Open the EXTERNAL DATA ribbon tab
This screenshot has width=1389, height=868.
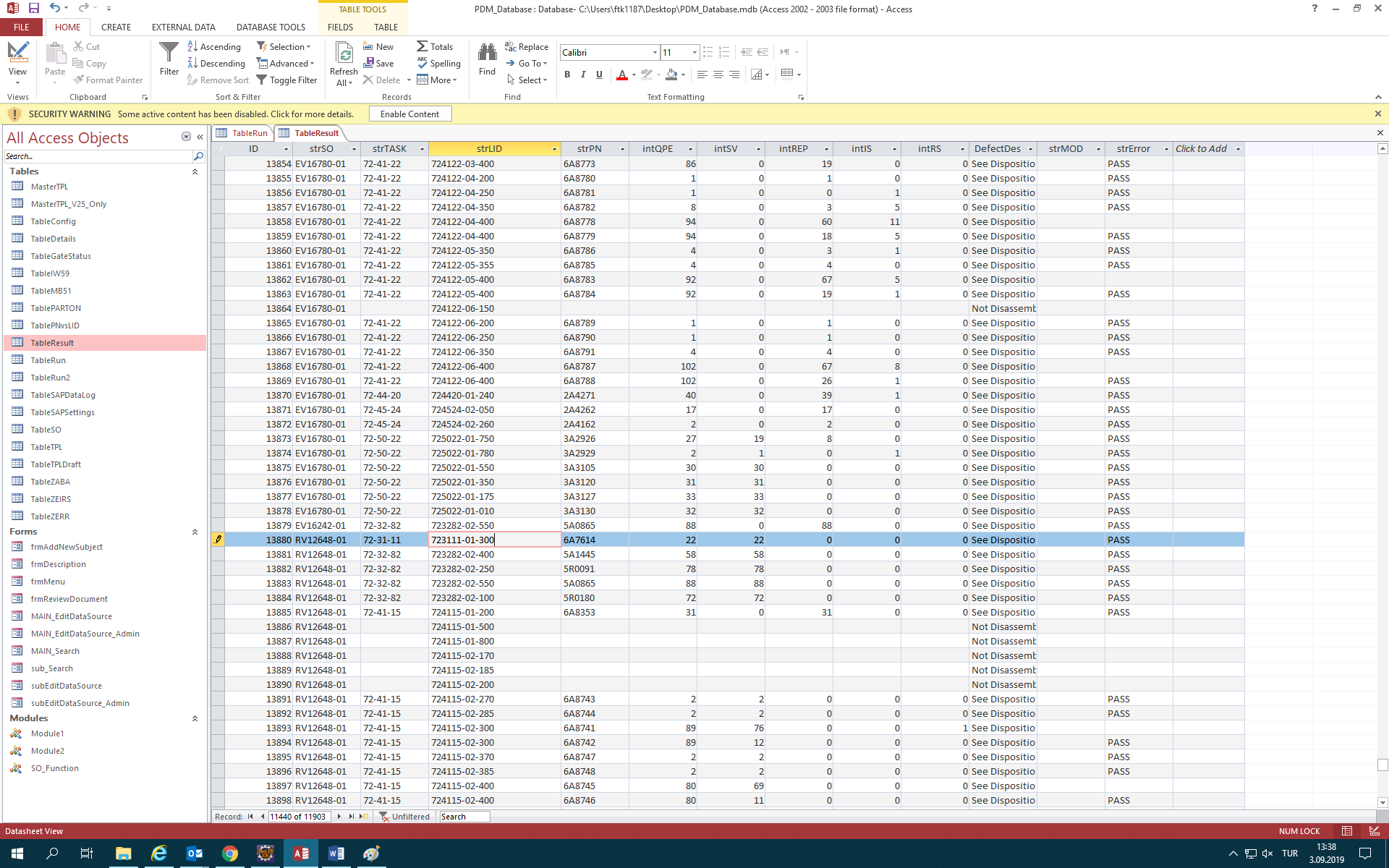coord(183,27)
